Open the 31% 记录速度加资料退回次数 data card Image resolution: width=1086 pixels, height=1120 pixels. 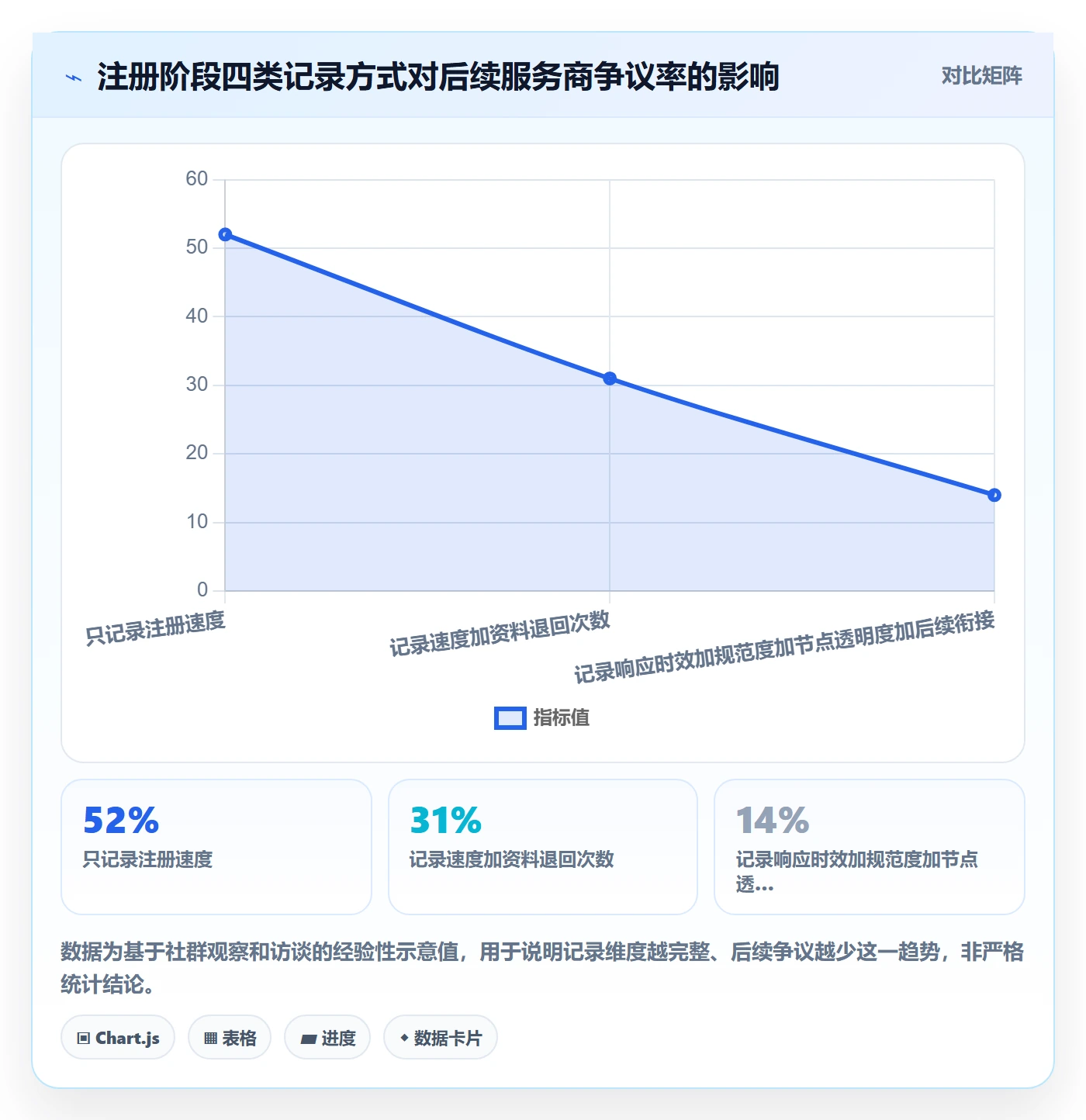(543, 847)
